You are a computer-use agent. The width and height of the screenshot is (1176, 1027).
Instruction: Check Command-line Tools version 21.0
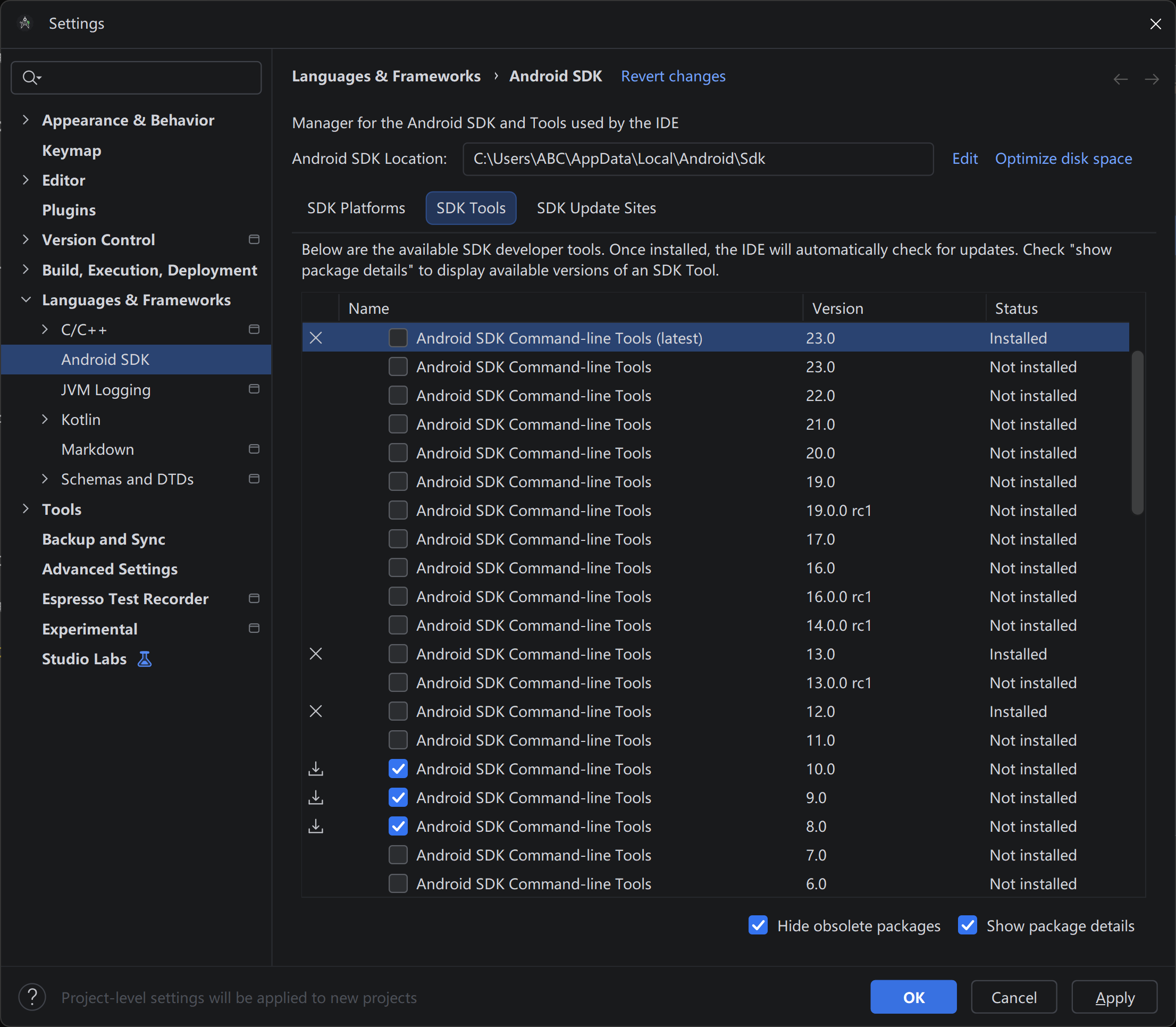pos(398,424)
